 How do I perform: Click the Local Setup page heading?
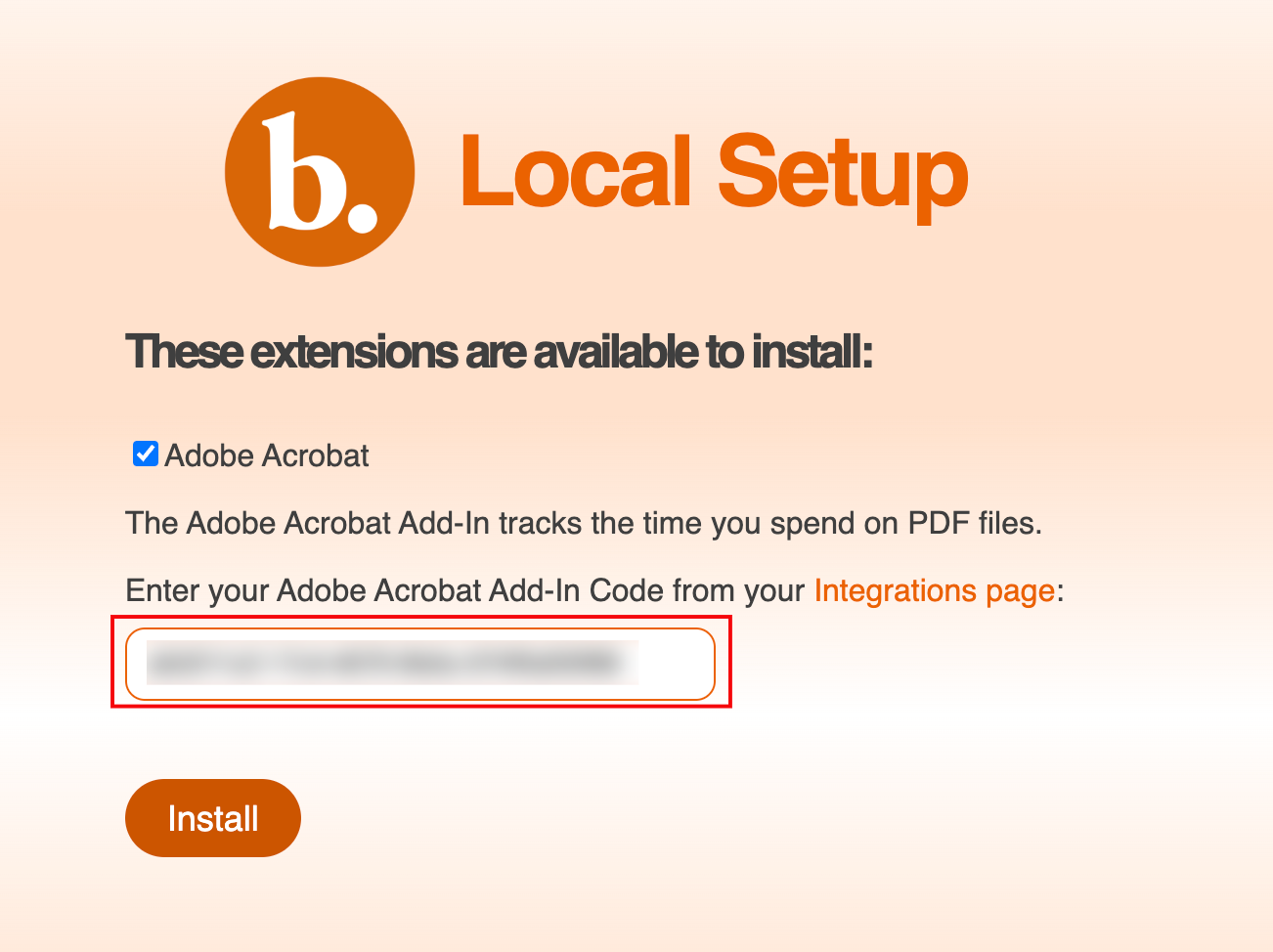point(714,172)
